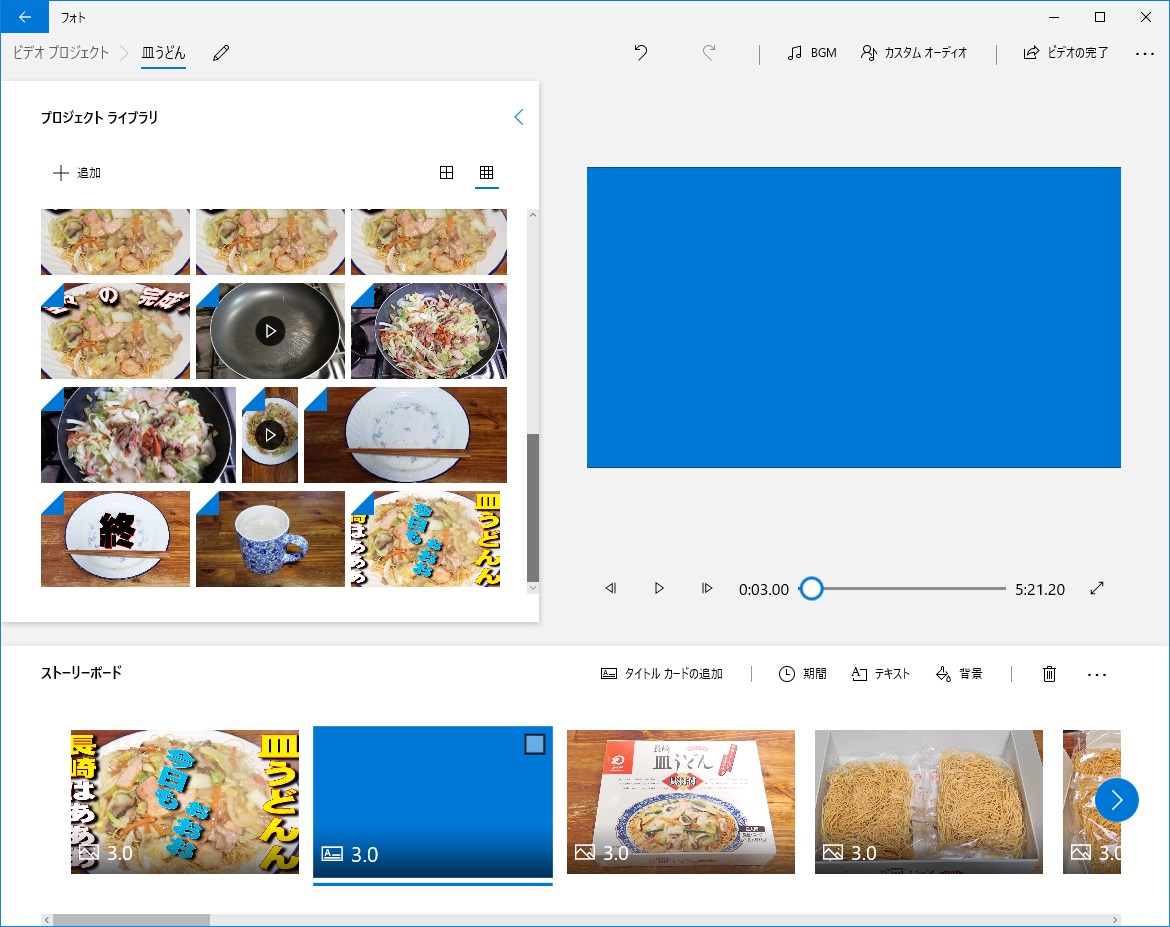Step back one frame in preview
This screenshot has width=1170, height=927.
[610, 588]
